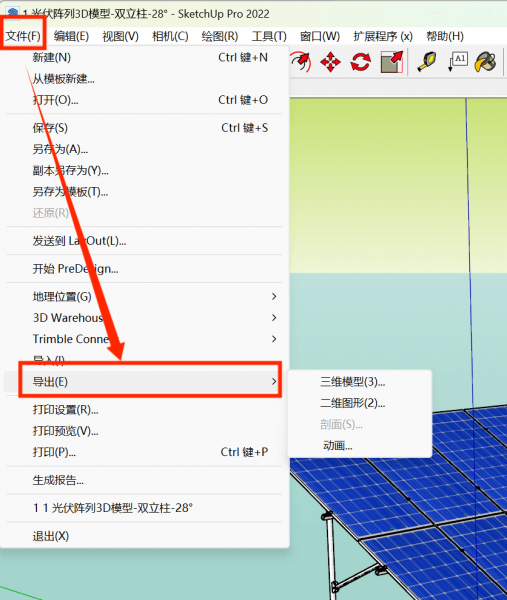Choose 动画... export option
Screen dimensions: 507x600
tap(360, 445)
